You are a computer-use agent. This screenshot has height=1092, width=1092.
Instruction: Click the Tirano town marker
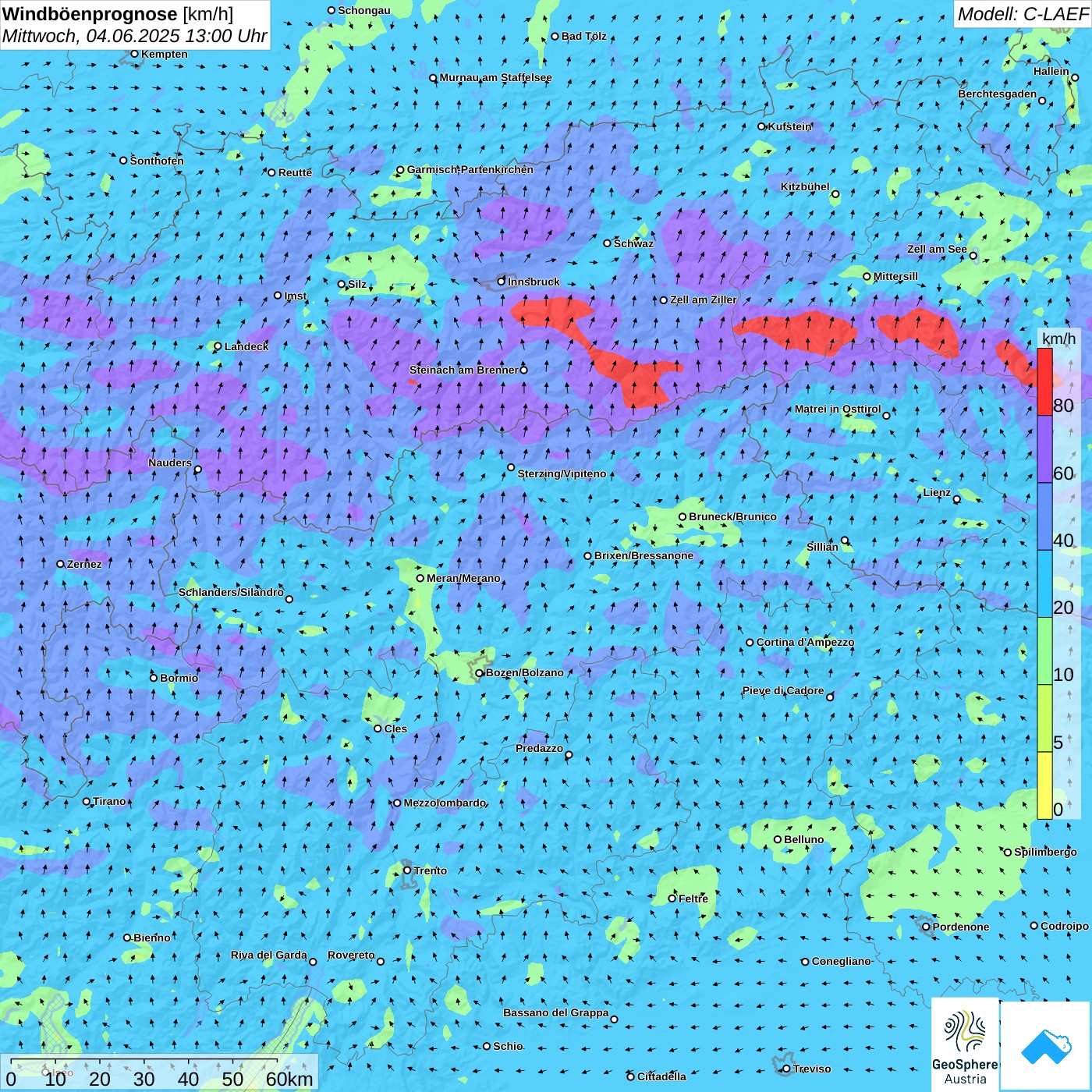(x=87, y=801)
